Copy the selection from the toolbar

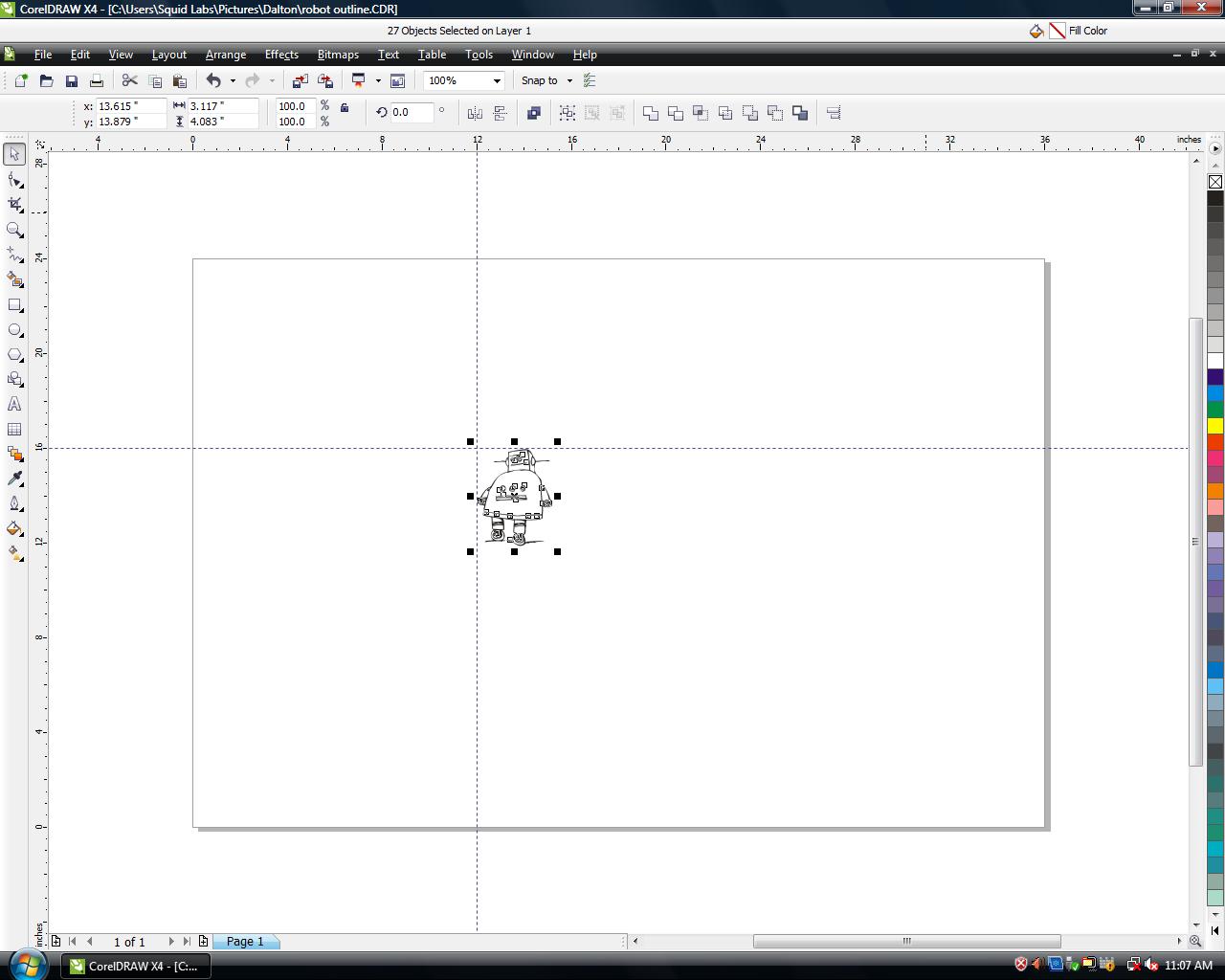coord(155,80)
